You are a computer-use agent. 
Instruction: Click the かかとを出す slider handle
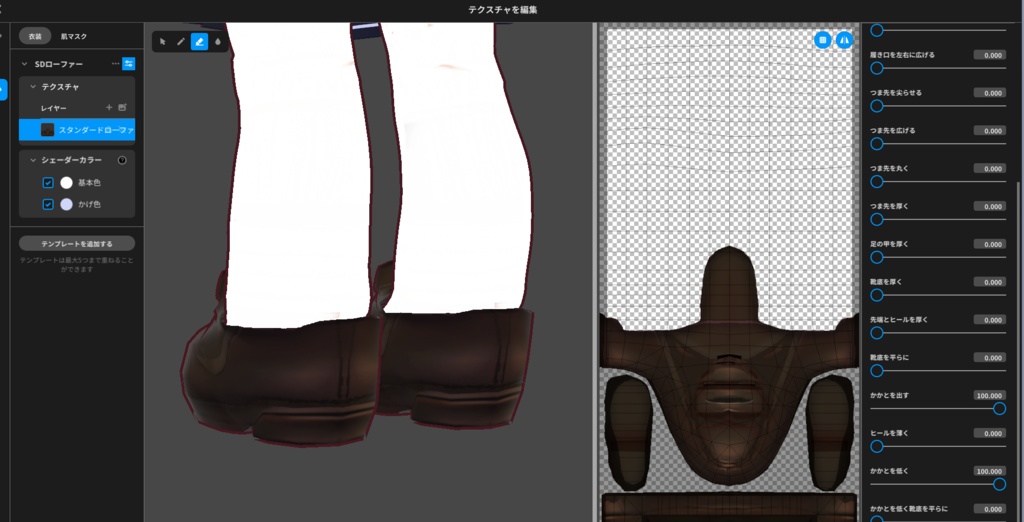tap(999, 408)
